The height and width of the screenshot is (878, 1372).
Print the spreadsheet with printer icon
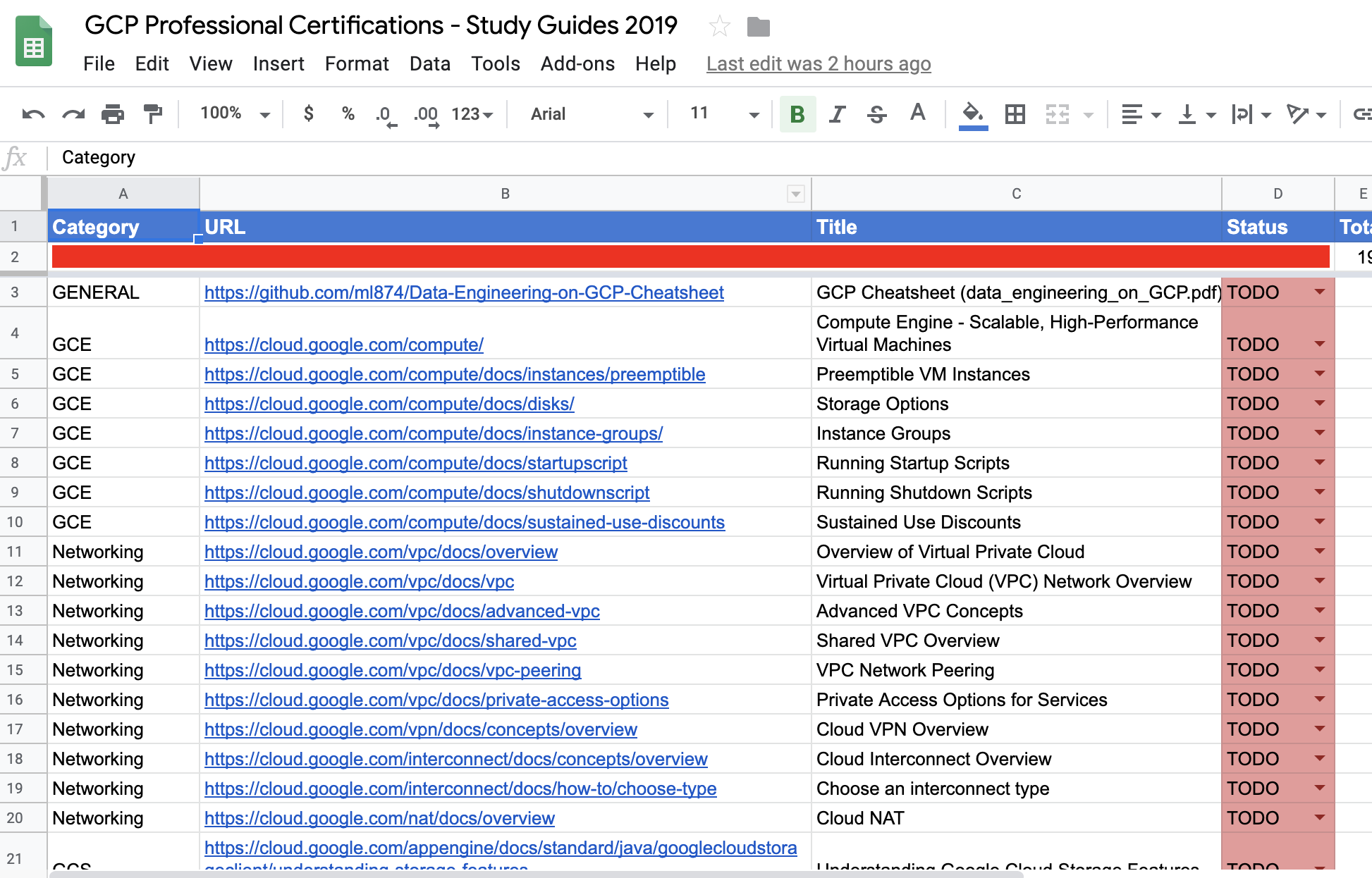(x=113, y=113)
